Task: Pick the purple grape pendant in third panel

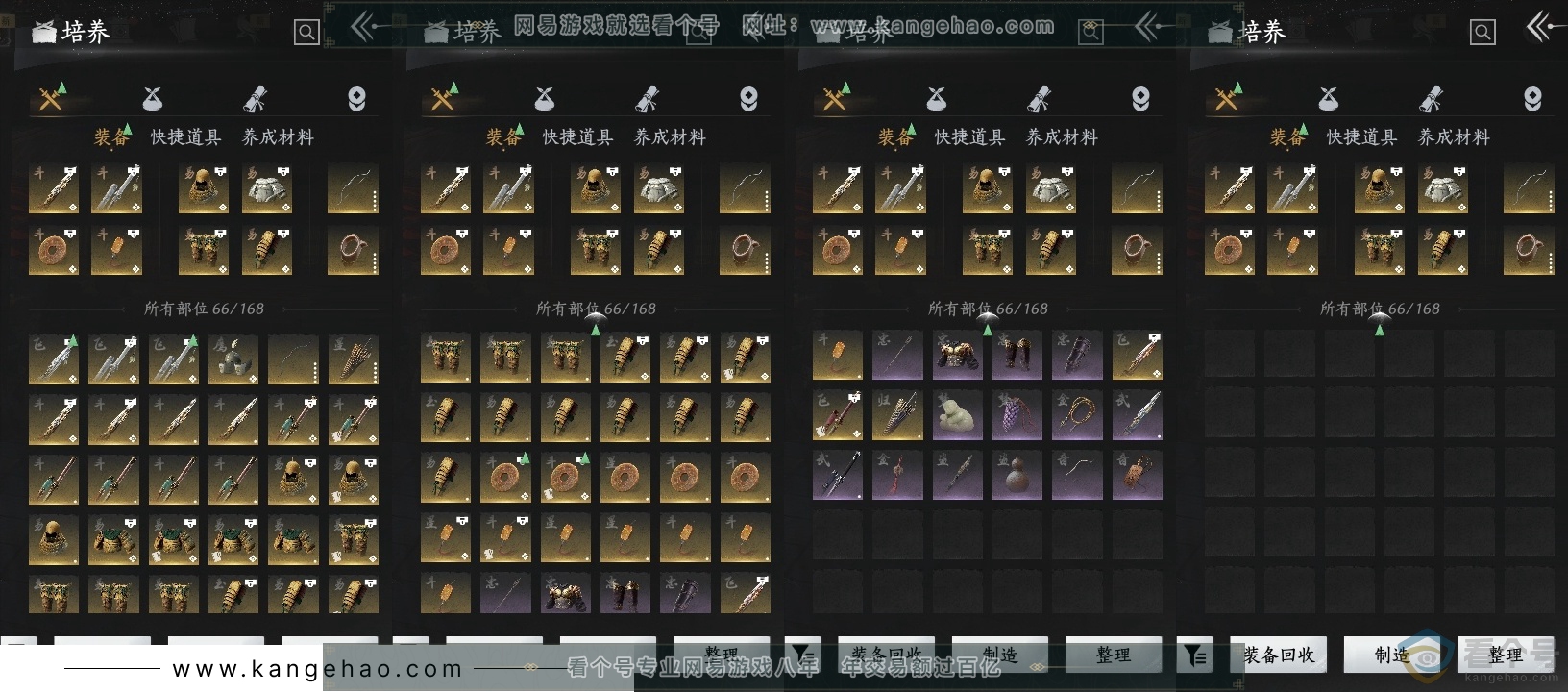Action: coord(1017,415)
